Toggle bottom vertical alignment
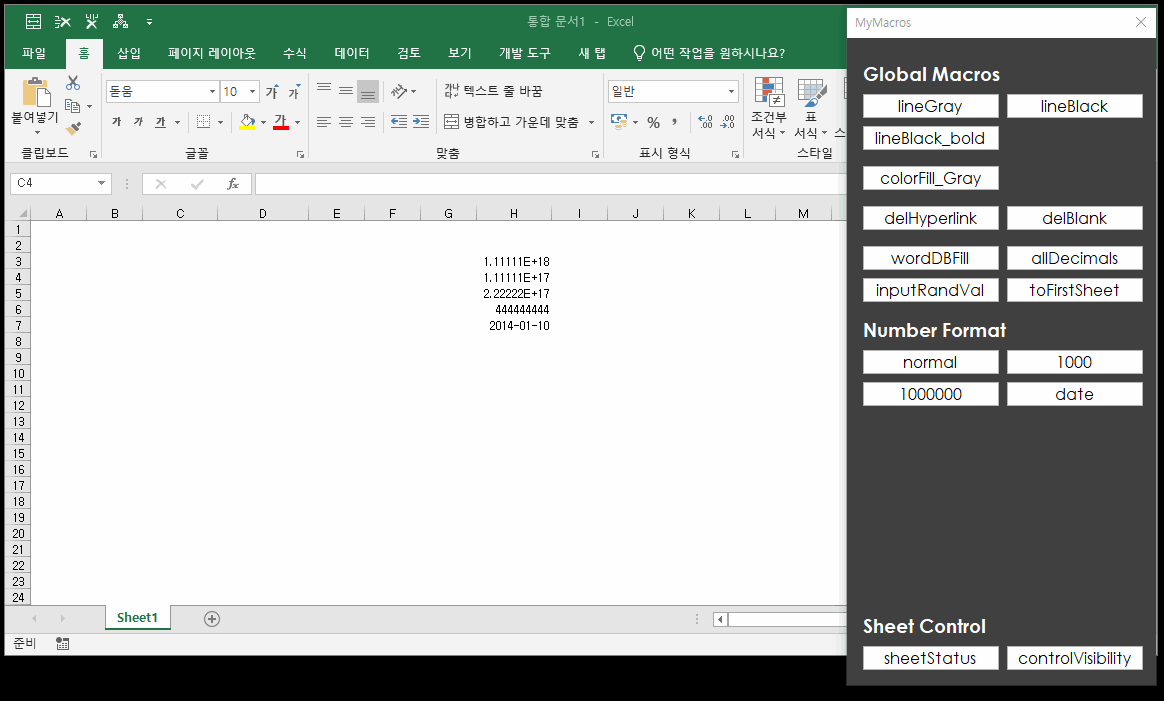This screenshot has height=701, width=1164. click(368, 91)
